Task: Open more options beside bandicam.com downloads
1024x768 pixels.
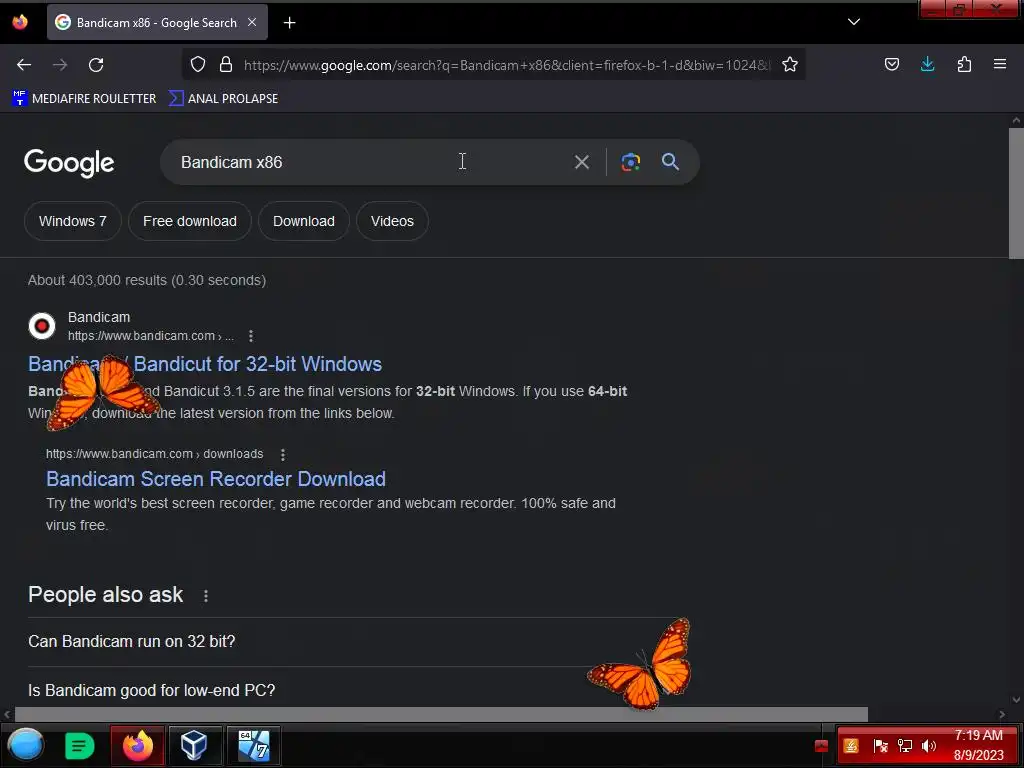Action: coord(283,454)
